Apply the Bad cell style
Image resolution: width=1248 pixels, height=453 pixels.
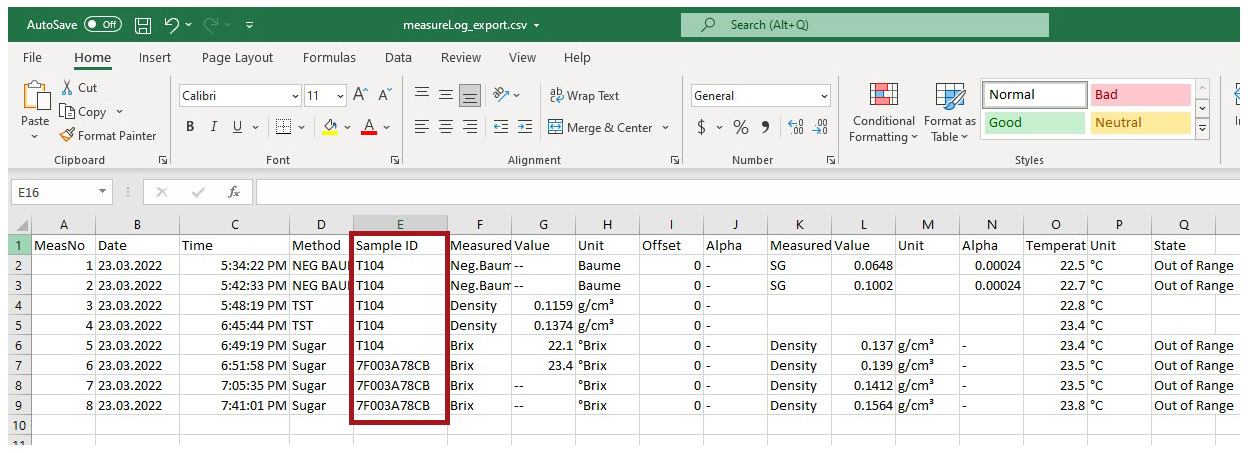(x=1140, y=95)
